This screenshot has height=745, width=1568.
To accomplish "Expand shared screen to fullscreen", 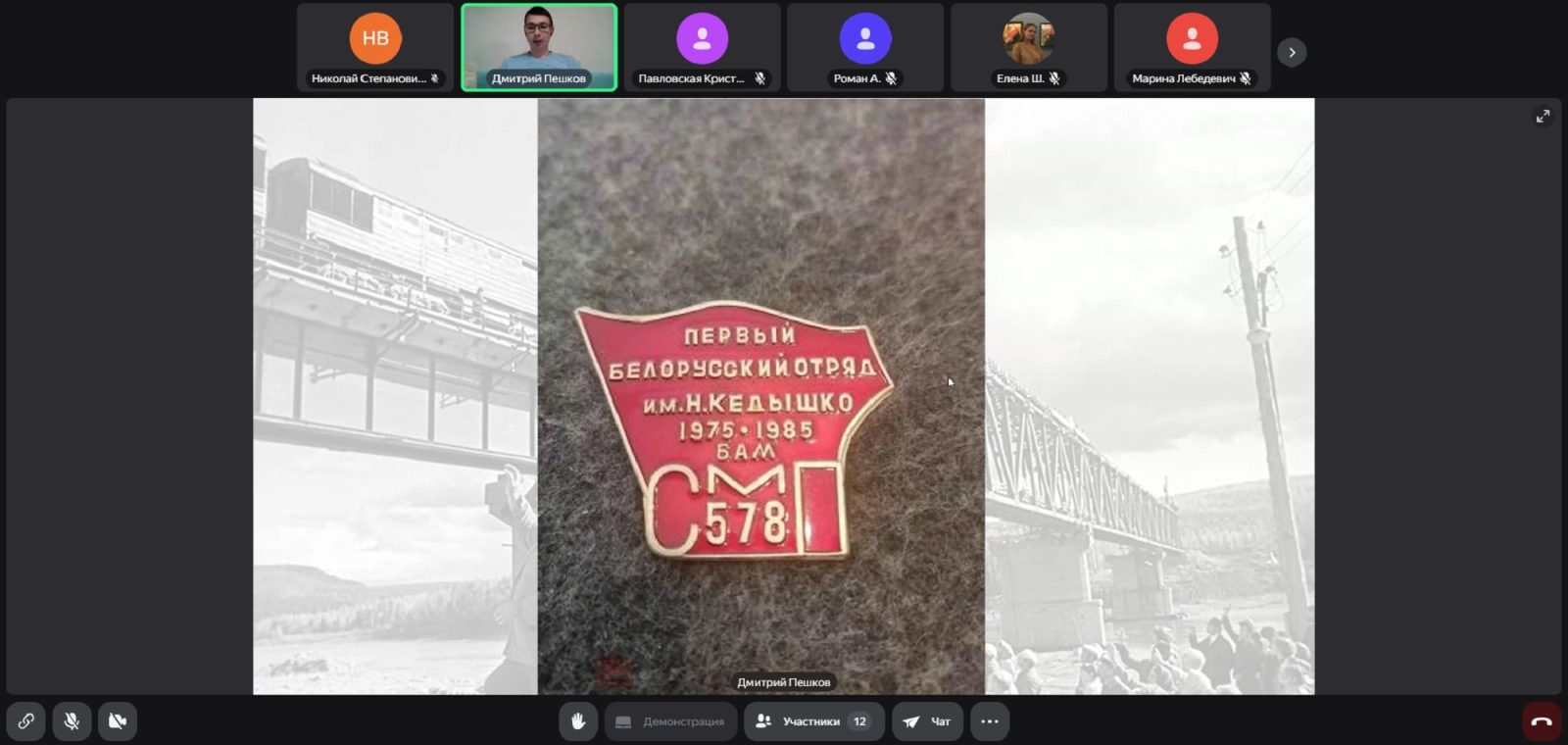I will click(1543, 117).
